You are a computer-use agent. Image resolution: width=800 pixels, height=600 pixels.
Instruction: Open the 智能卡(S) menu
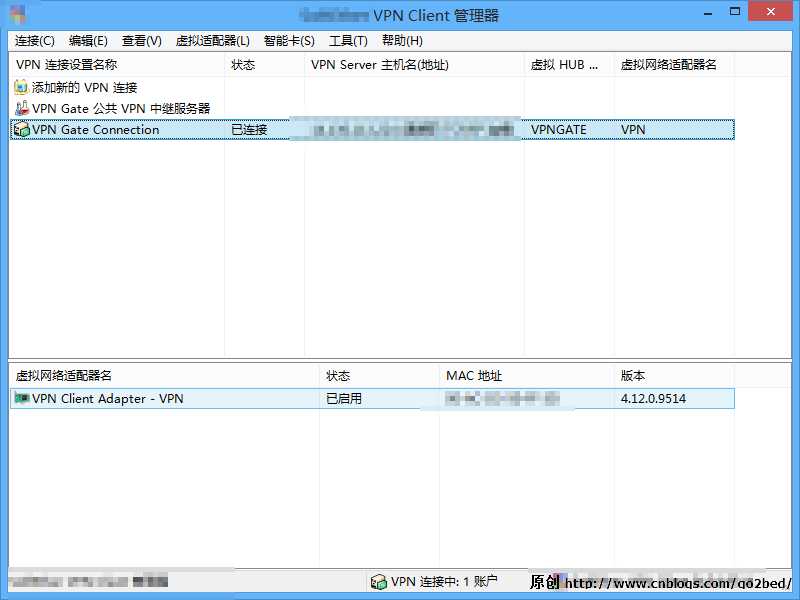coord(289,41)
